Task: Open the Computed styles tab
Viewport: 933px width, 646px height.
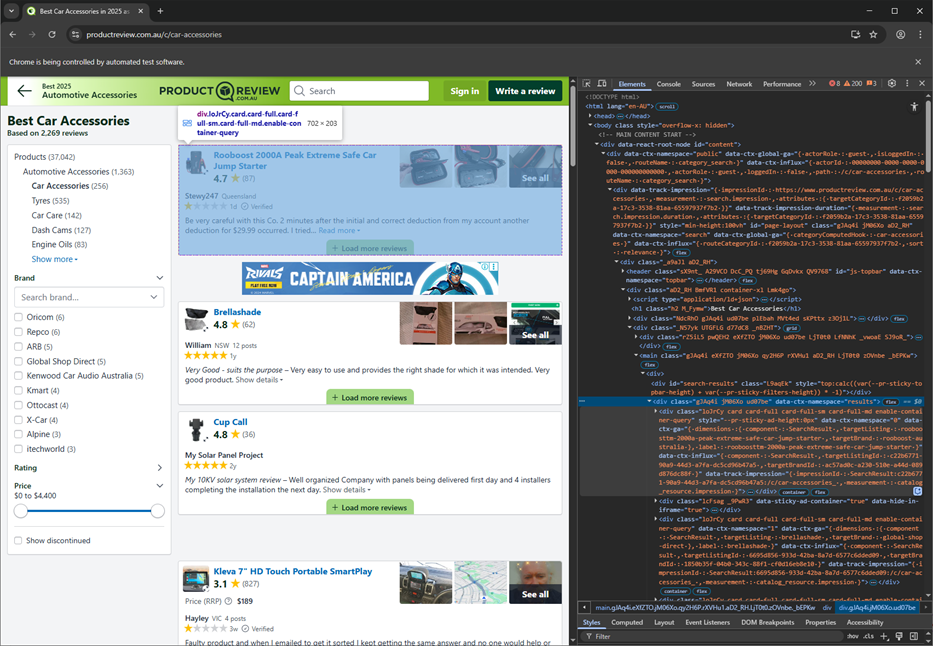Action: click(627, 622)
